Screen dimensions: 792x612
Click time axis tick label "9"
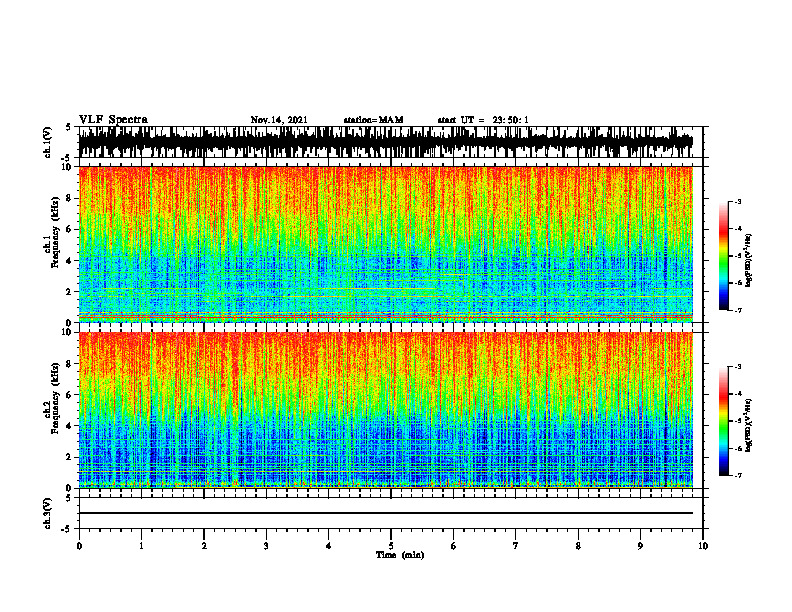pos(640,546)
